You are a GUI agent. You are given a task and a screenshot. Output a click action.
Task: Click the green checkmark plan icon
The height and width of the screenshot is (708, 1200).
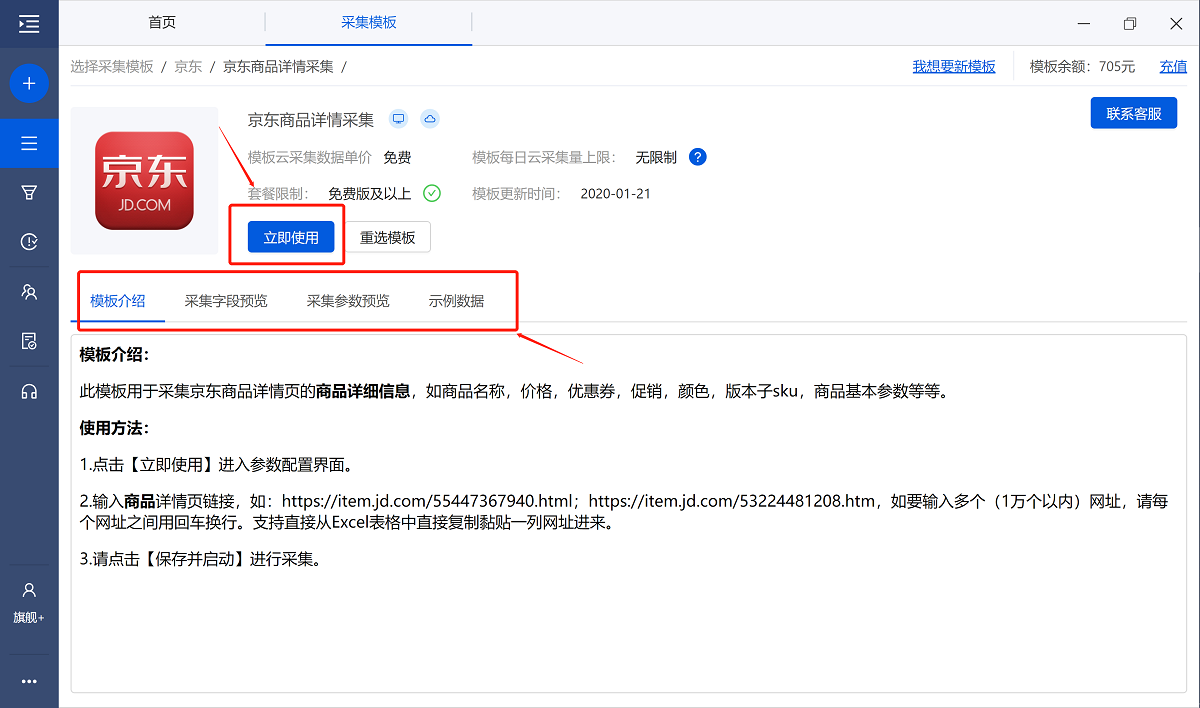point(432,193)
